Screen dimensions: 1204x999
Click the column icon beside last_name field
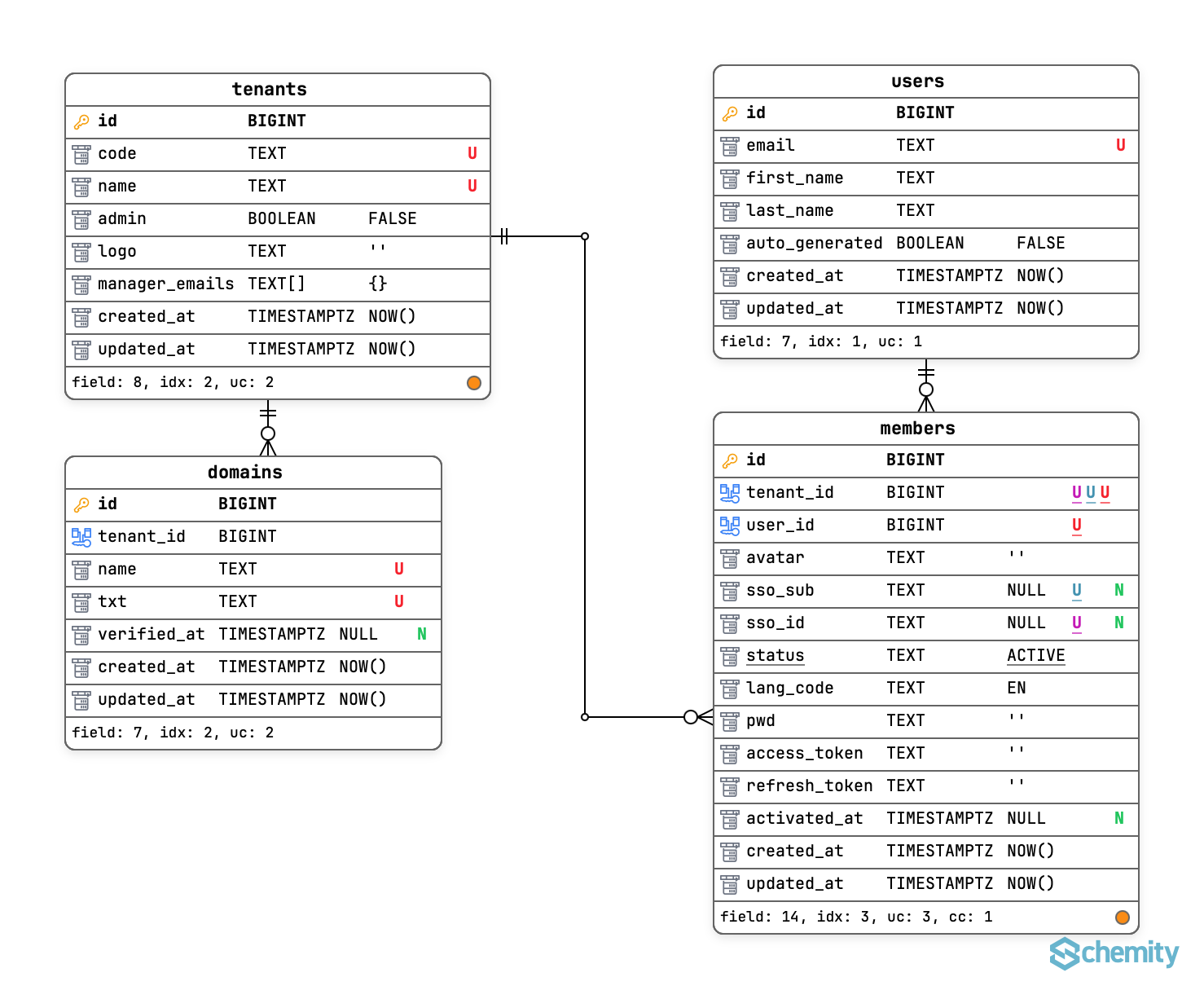(730, 211)
